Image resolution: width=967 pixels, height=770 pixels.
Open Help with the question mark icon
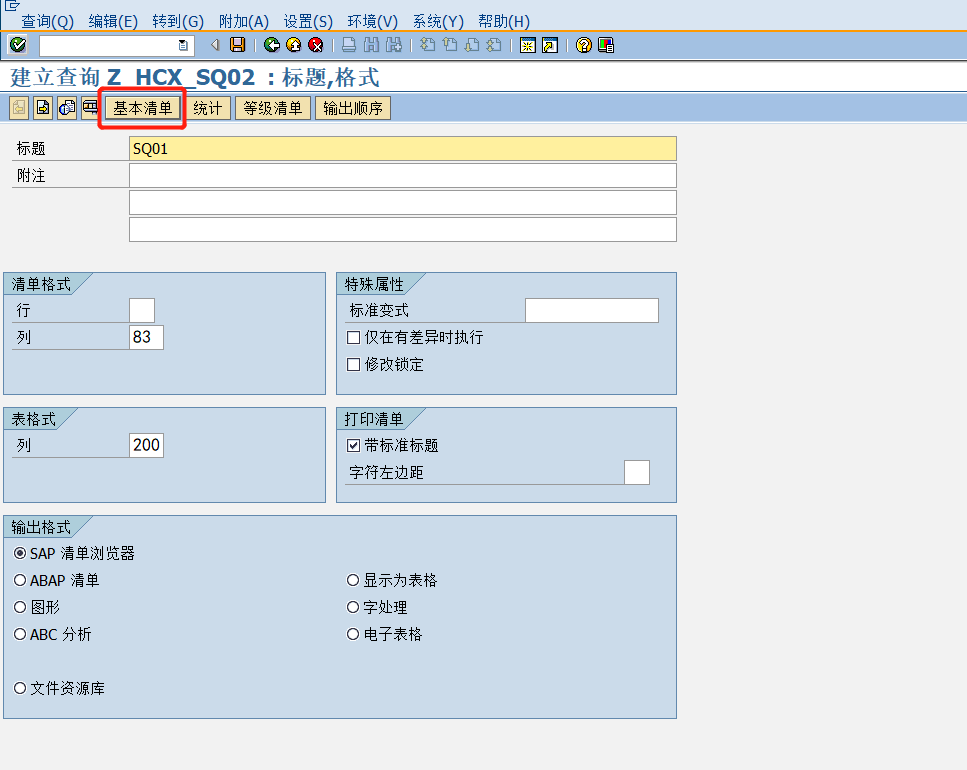click(582, 45)
